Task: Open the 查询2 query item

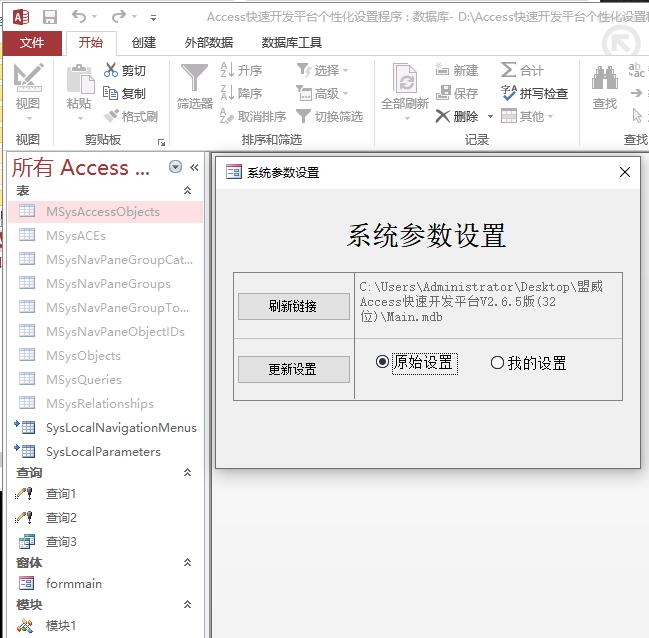Action: (61, 517)
